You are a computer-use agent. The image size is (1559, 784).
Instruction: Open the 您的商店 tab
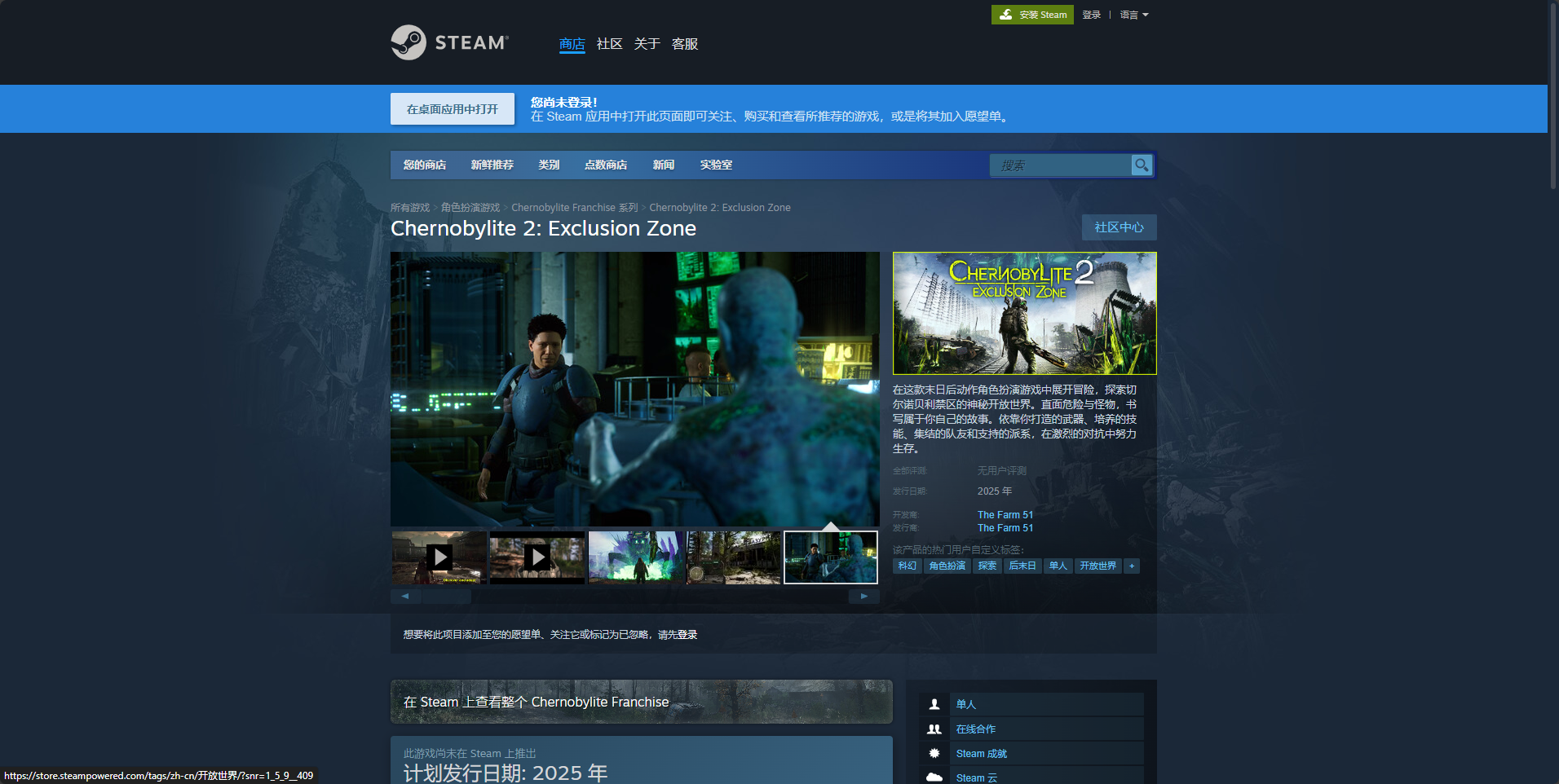coord(425,165)
